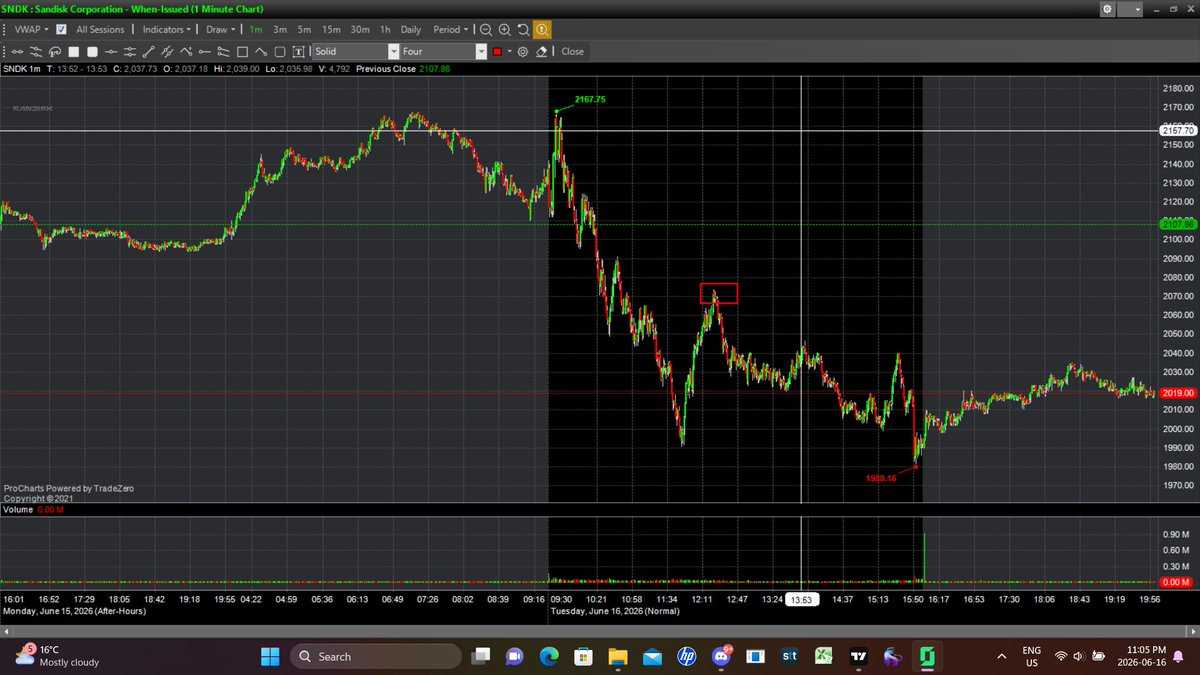
Task: Open the weather widget showing 16°C
Action: coord(58,656)
